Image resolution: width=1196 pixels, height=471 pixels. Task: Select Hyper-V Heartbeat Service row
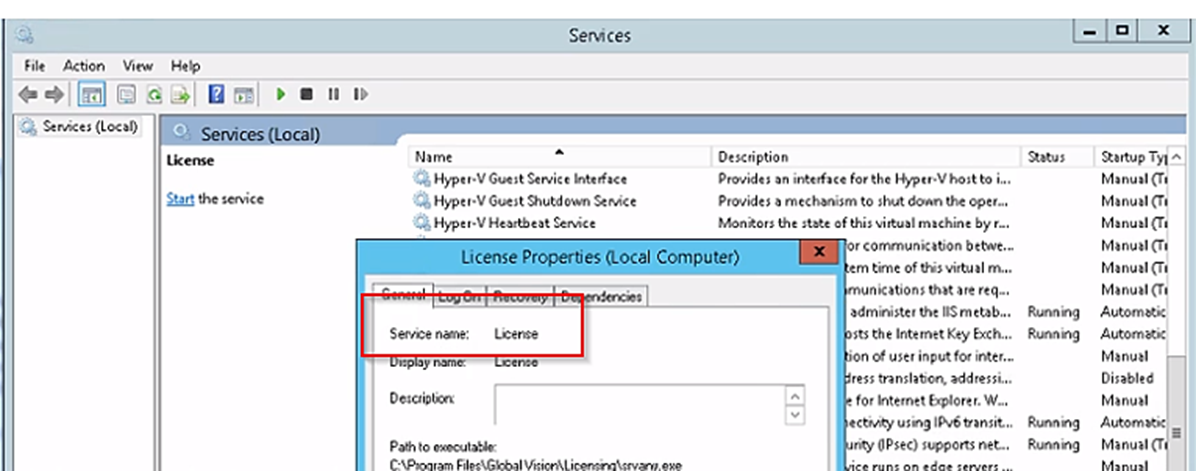[514, 223]
